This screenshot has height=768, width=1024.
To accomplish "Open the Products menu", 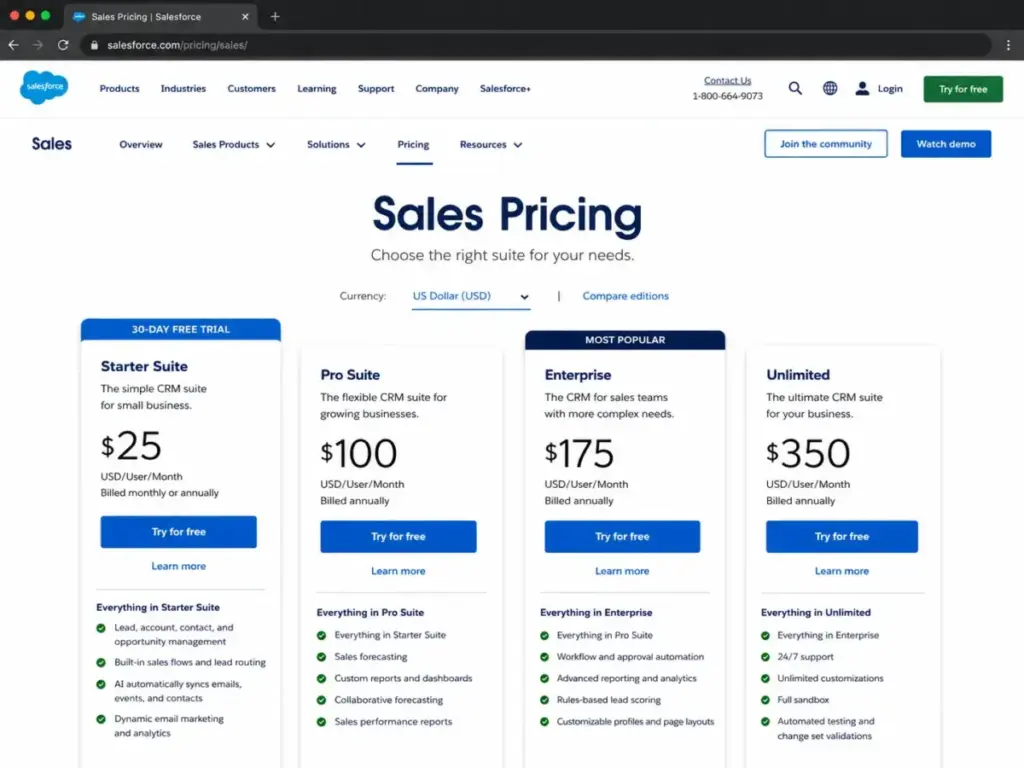I will click(120, 88).
